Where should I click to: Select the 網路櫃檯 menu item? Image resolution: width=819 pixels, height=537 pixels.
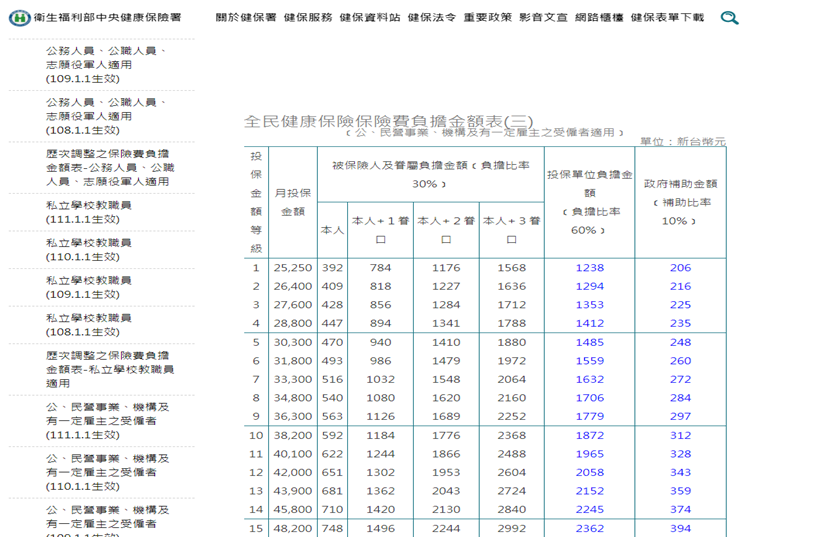(x=599, y=18)
